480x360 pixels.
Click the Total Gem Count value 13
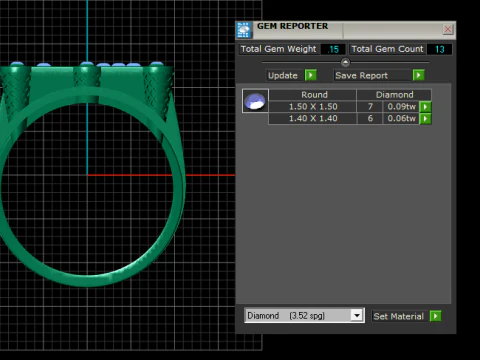439,49
